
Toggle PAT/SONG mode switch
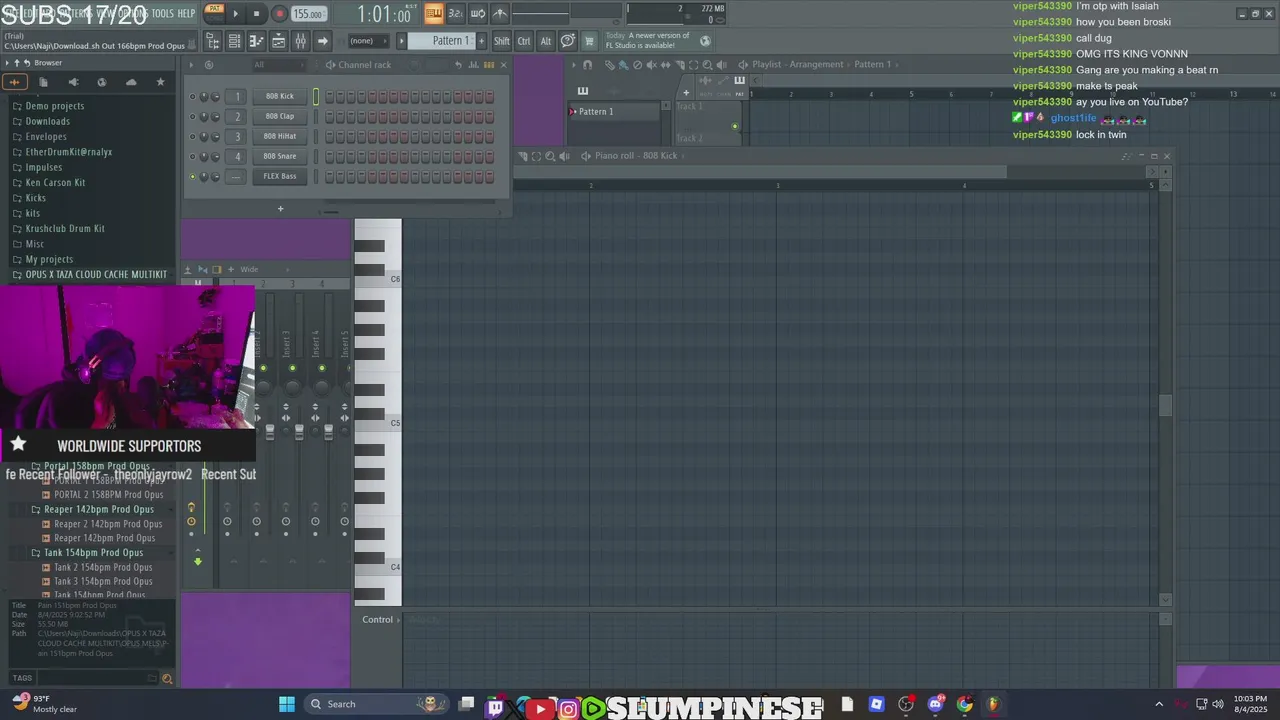[214, 13]
